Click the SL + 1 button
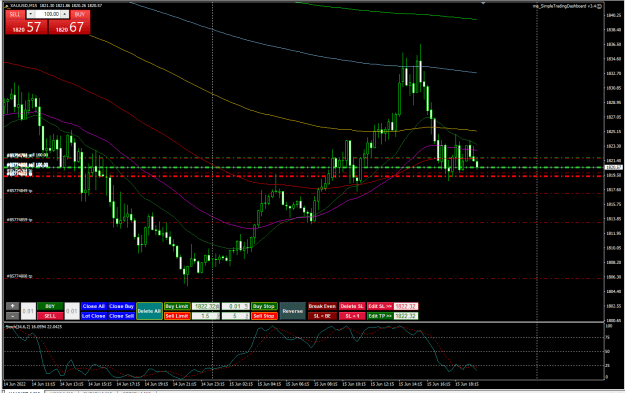This screenshot has height=393, width=625. [x=352, y=316]
